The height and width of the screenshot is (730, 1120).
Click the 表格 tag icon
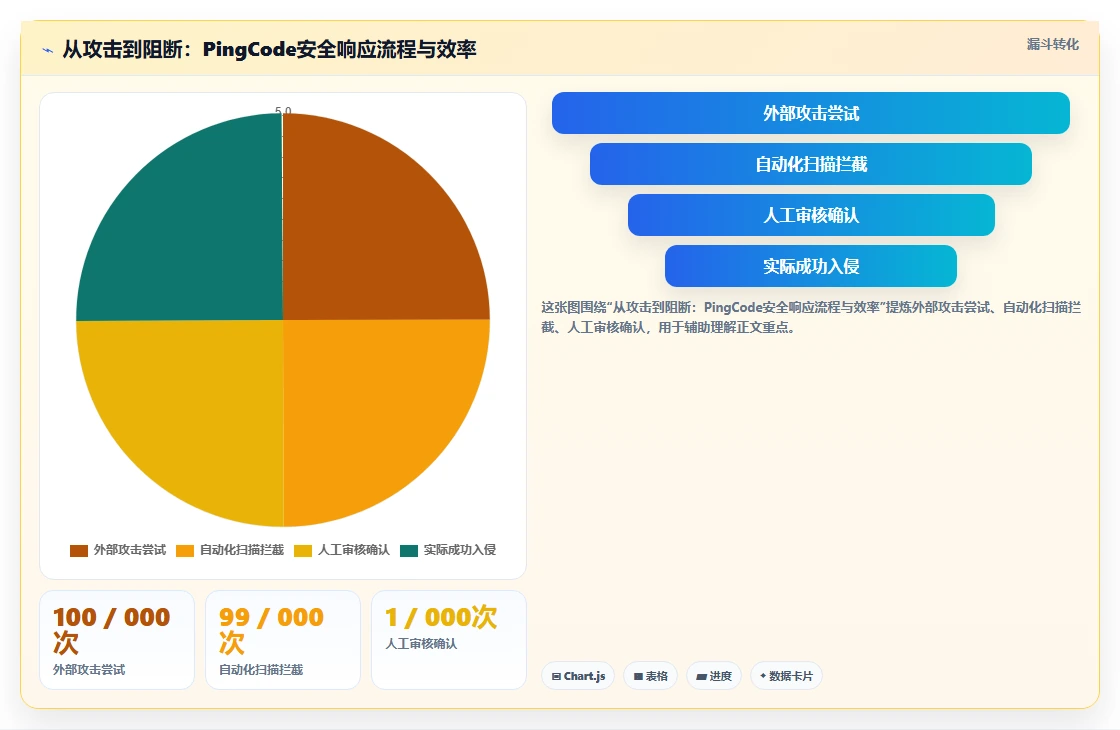[638, 676]
